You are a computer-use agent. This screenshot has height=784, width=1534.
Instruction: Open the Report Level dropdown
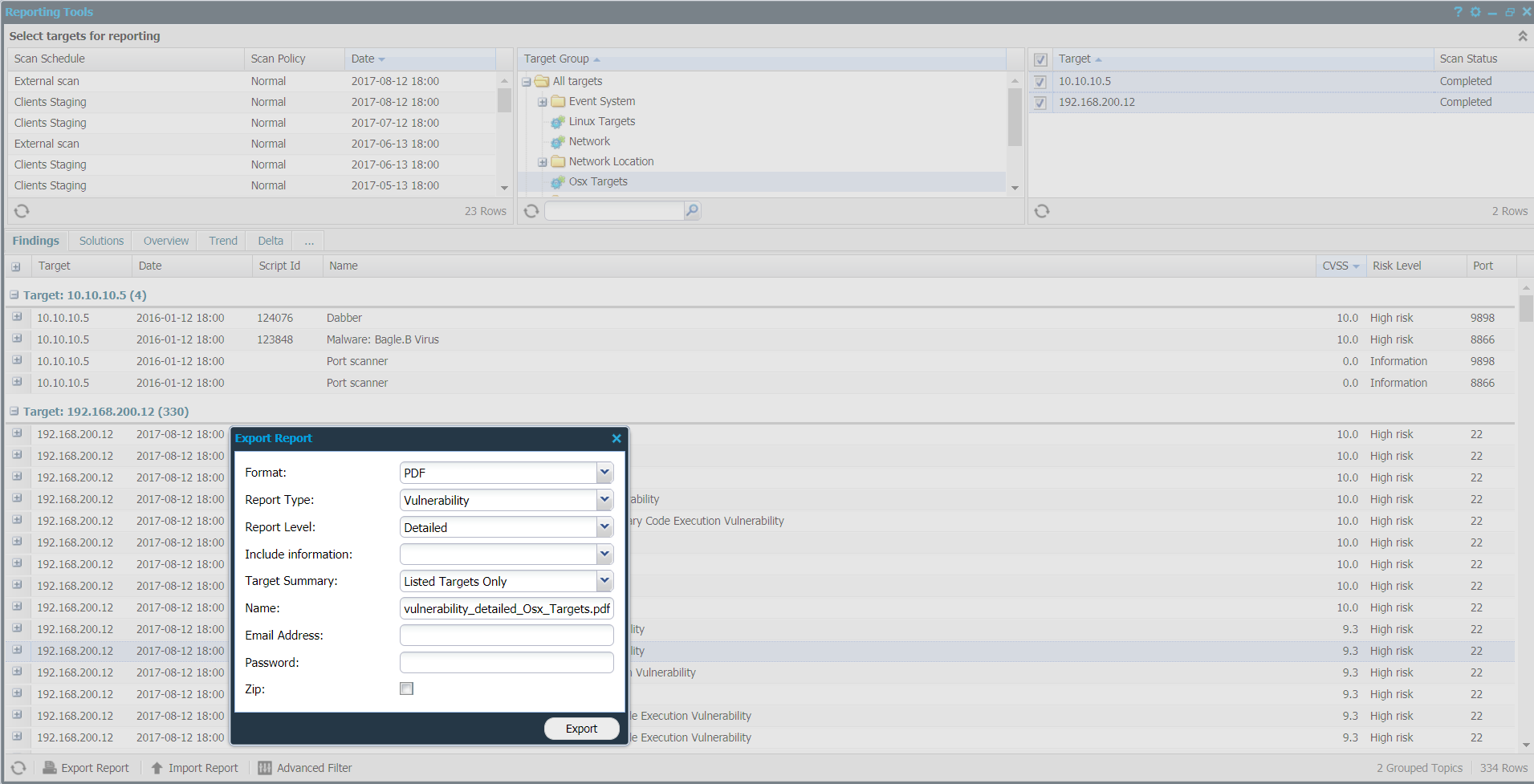click(604, 527)
